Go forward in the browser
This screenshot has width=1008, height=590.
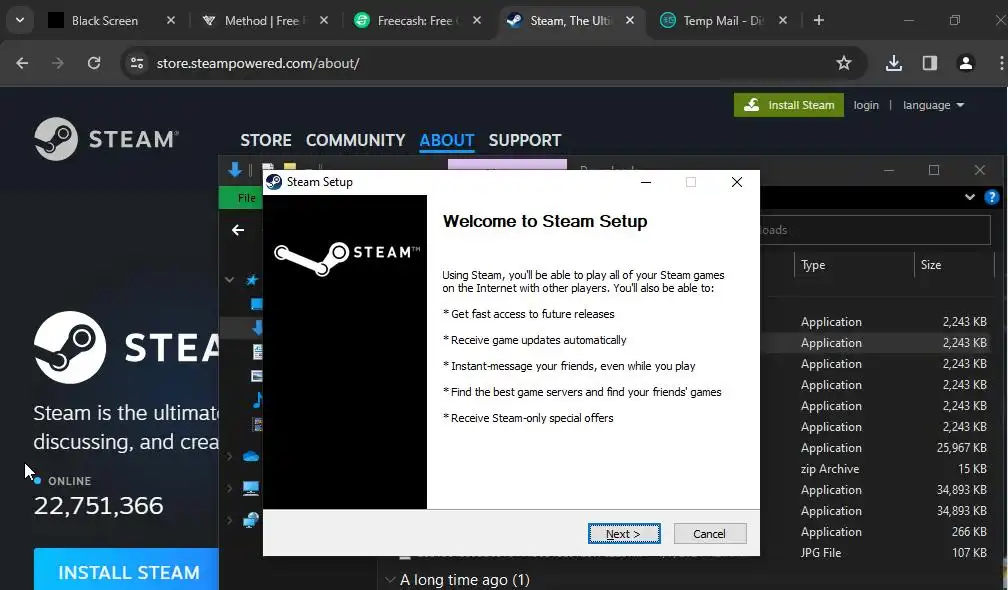(x=58, y=63)
